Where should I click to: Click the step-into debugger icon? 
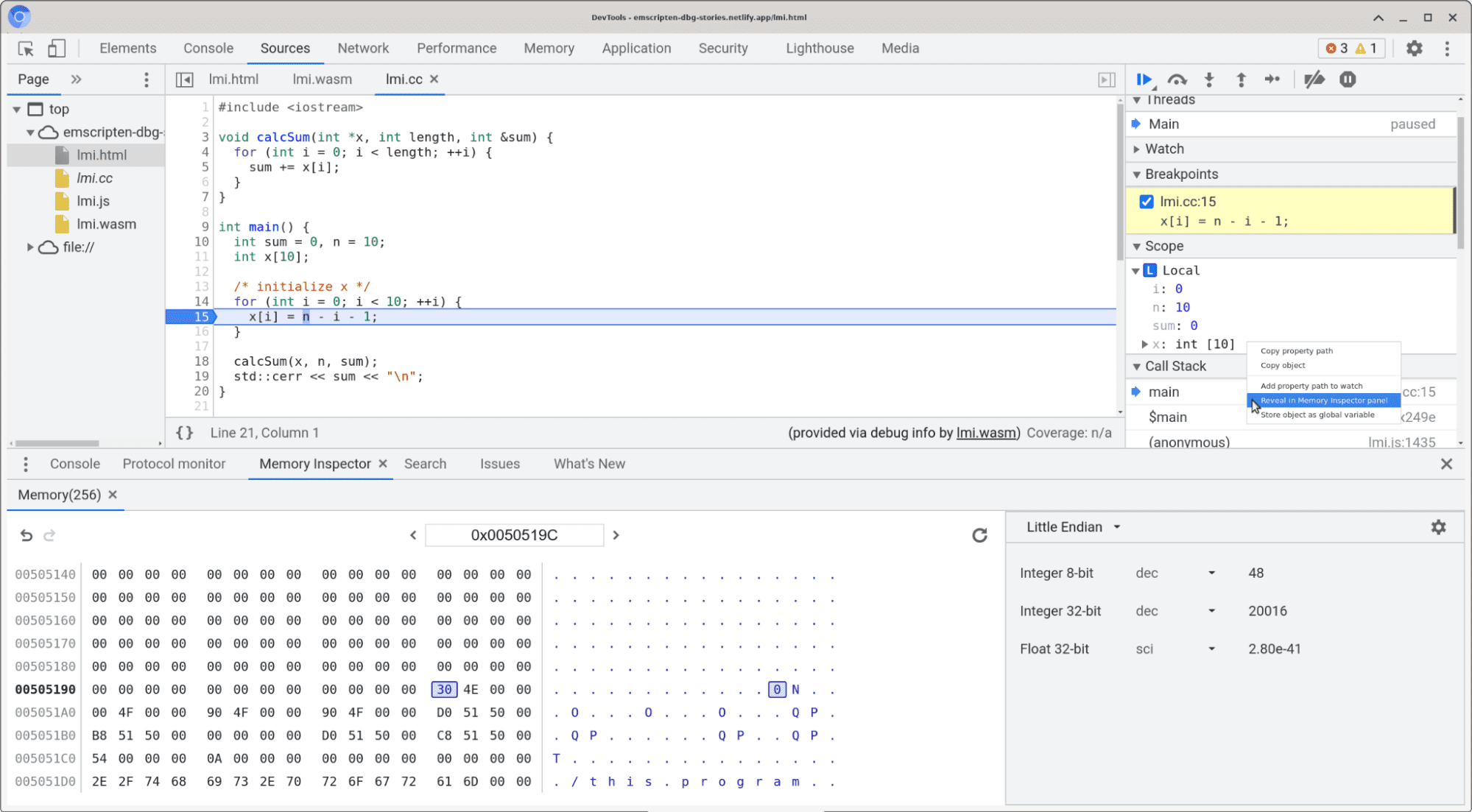(x=1210, y=79)
